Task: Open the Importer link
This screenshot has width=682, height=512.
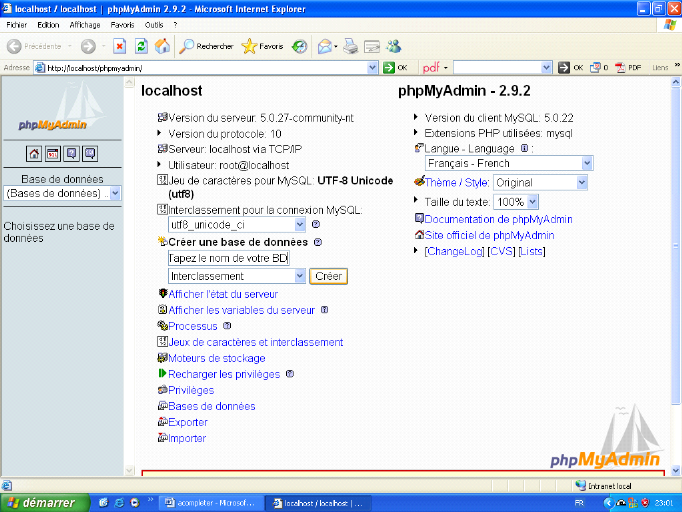Action: tap(187, 438)
